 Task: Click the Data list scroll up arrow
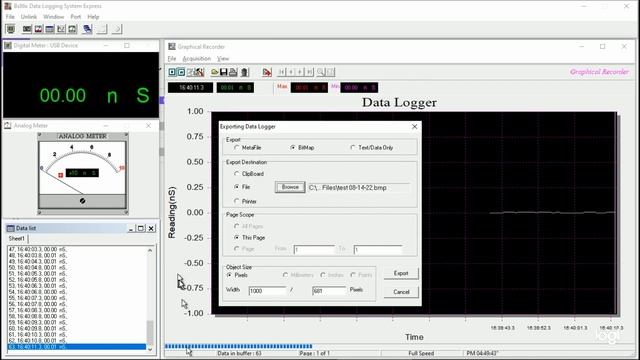(x=150, y=250)
